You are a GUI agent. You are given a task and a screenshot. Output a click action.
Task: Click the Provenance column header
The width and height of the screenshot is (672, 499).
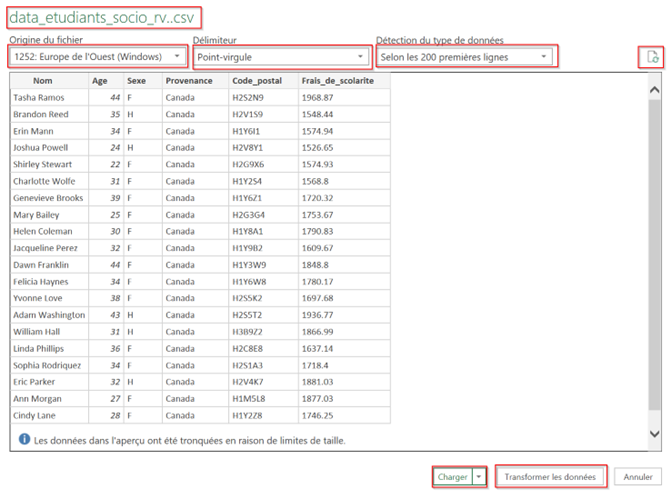(189, 81)
